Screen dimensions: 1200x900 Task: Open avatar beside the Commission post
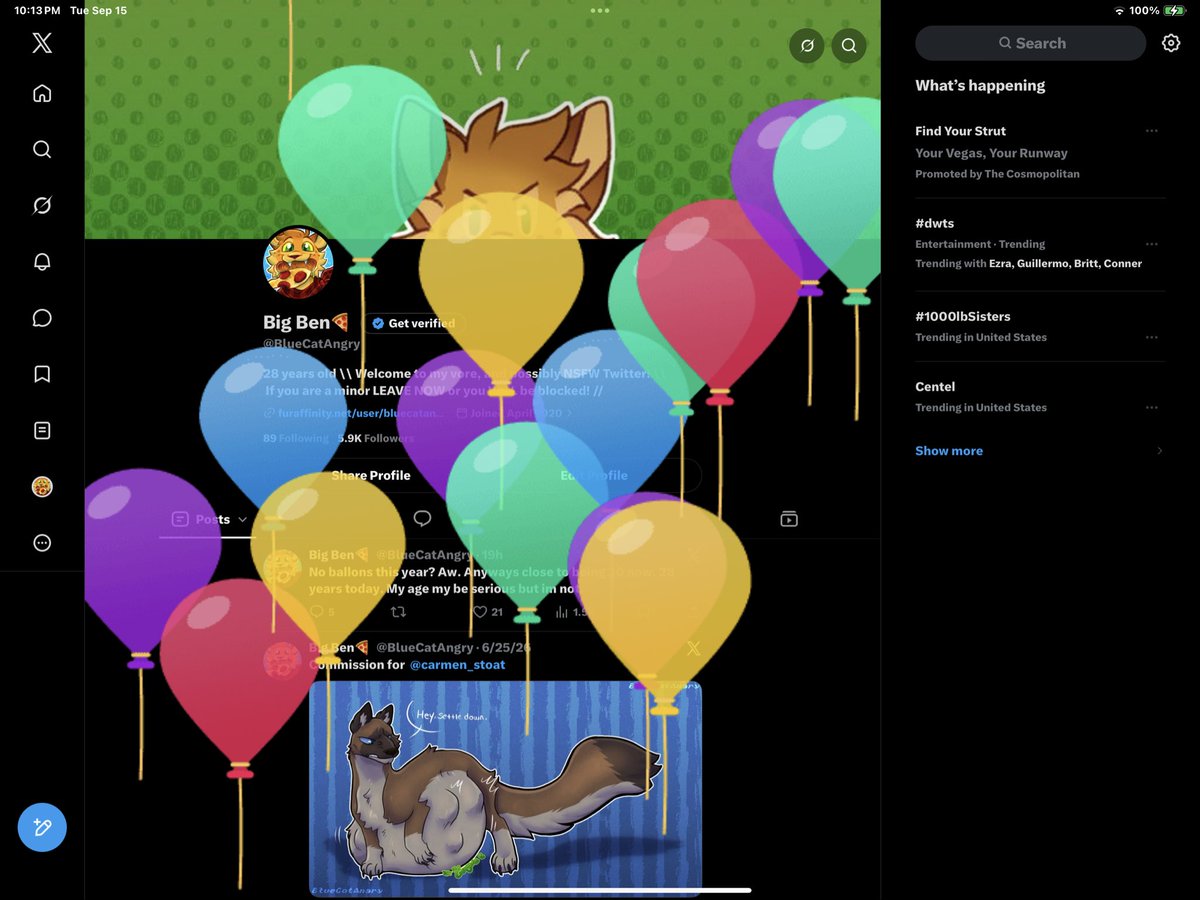coord(283,661)
